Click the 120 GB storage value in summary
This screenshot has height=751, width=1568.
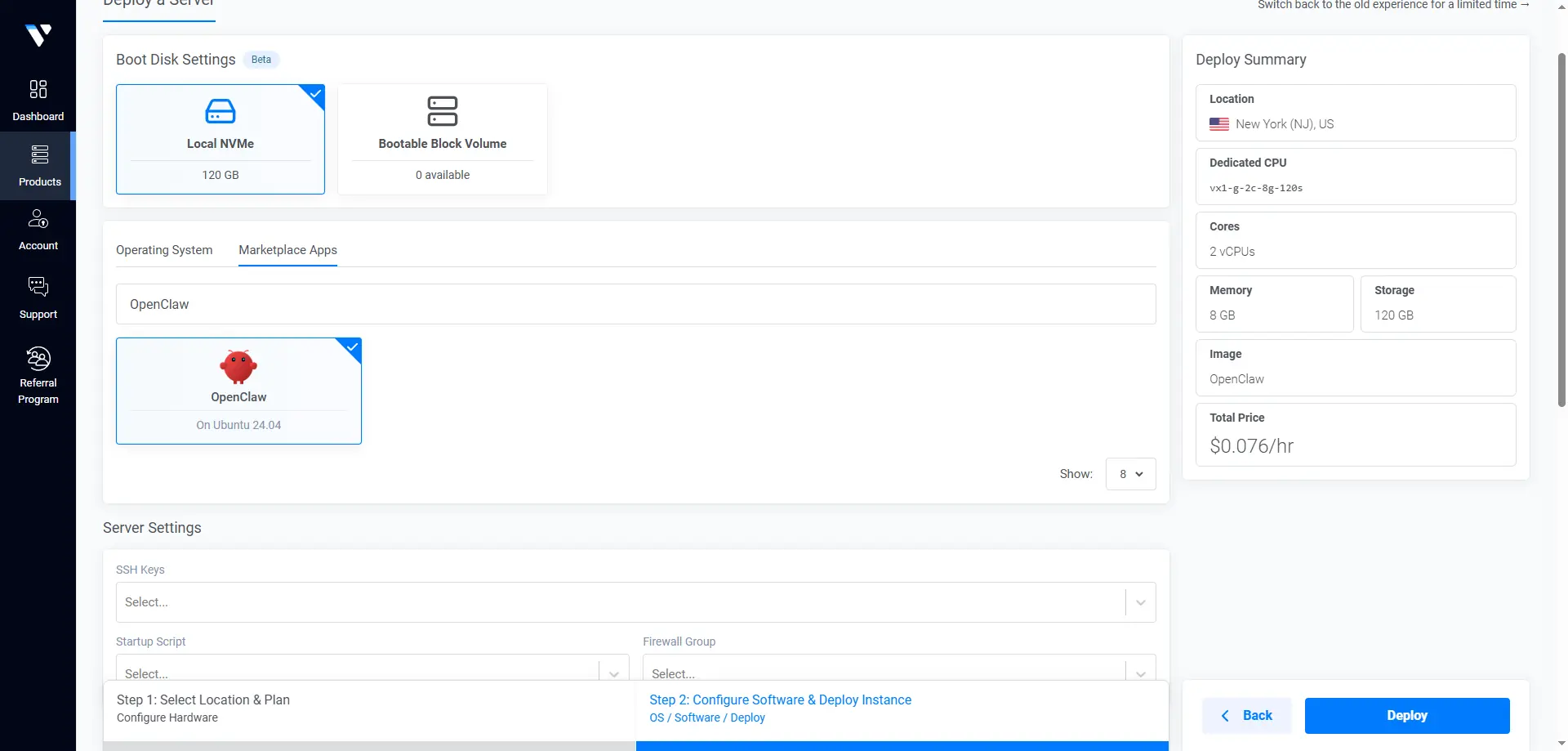(x=1394, y=315)
